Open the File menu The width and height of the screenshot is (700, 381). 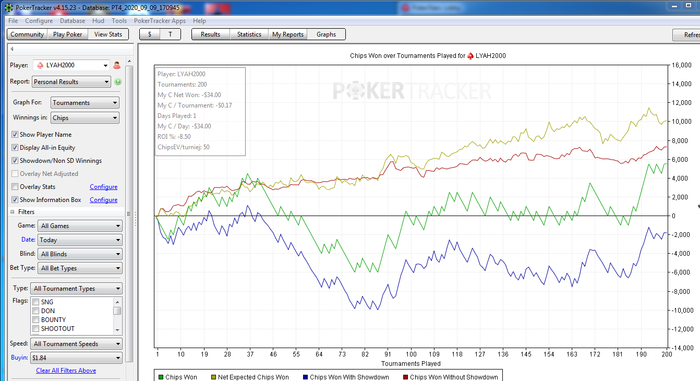(13, 21)
